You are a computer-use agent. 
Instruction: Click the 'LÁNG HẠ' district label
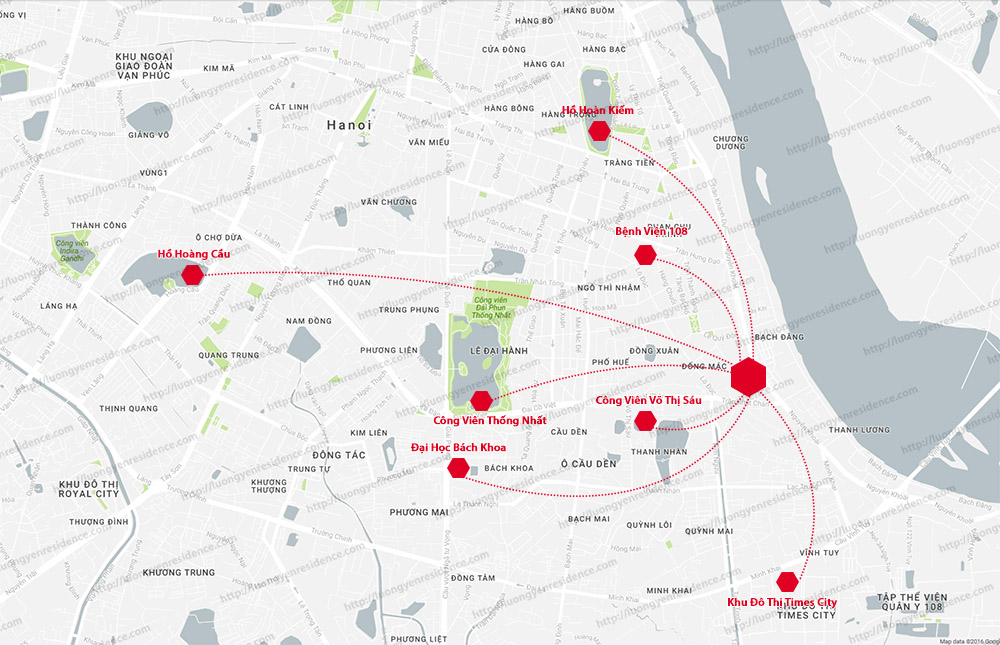point(59,306)
